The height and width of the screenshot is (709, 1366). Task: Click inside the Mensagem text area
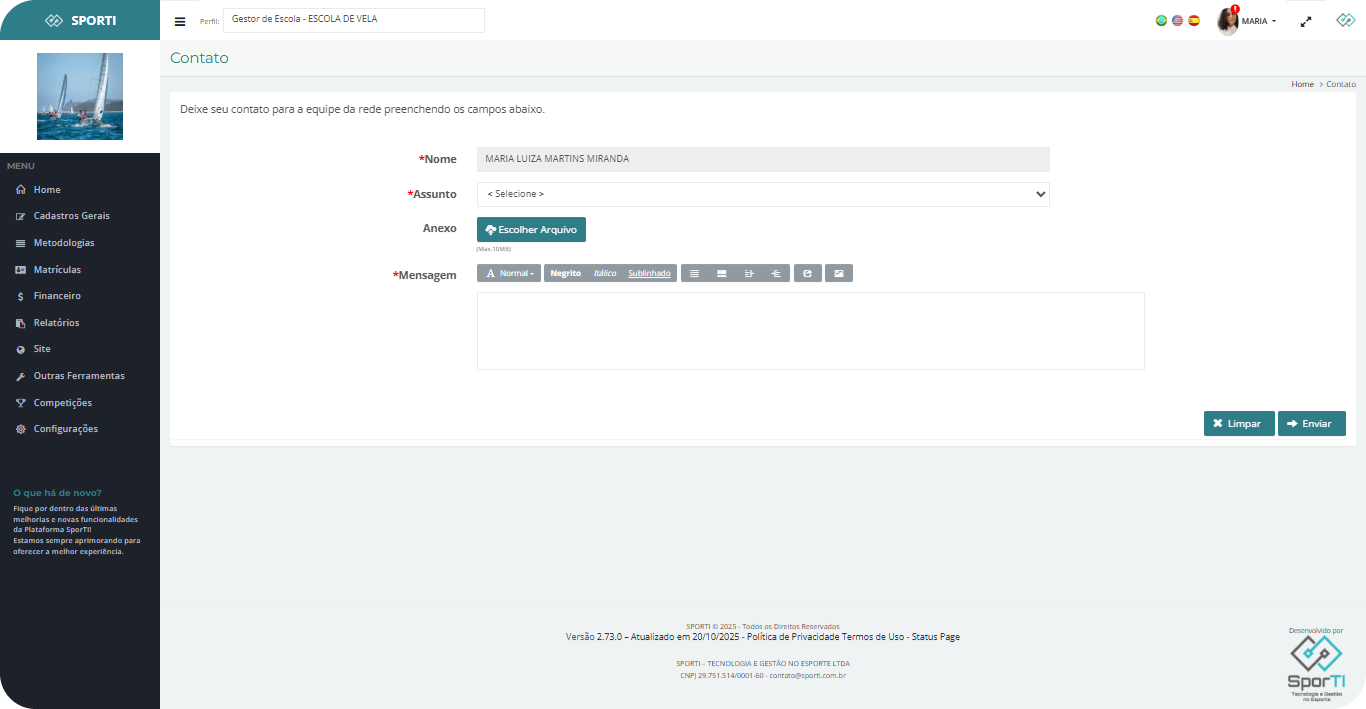click(x=810, y=331)
